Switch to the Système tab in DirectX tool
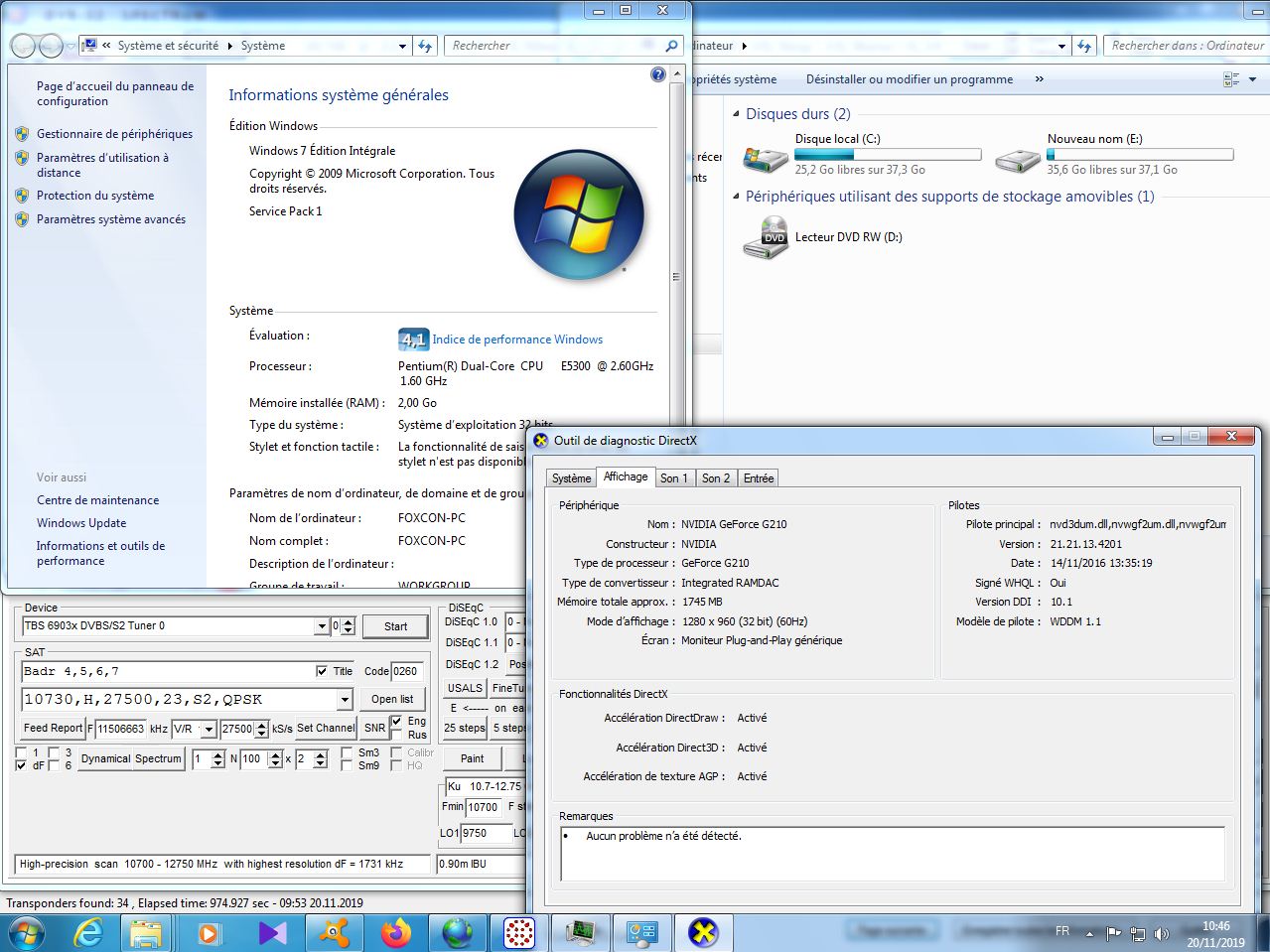 [571, 478]
